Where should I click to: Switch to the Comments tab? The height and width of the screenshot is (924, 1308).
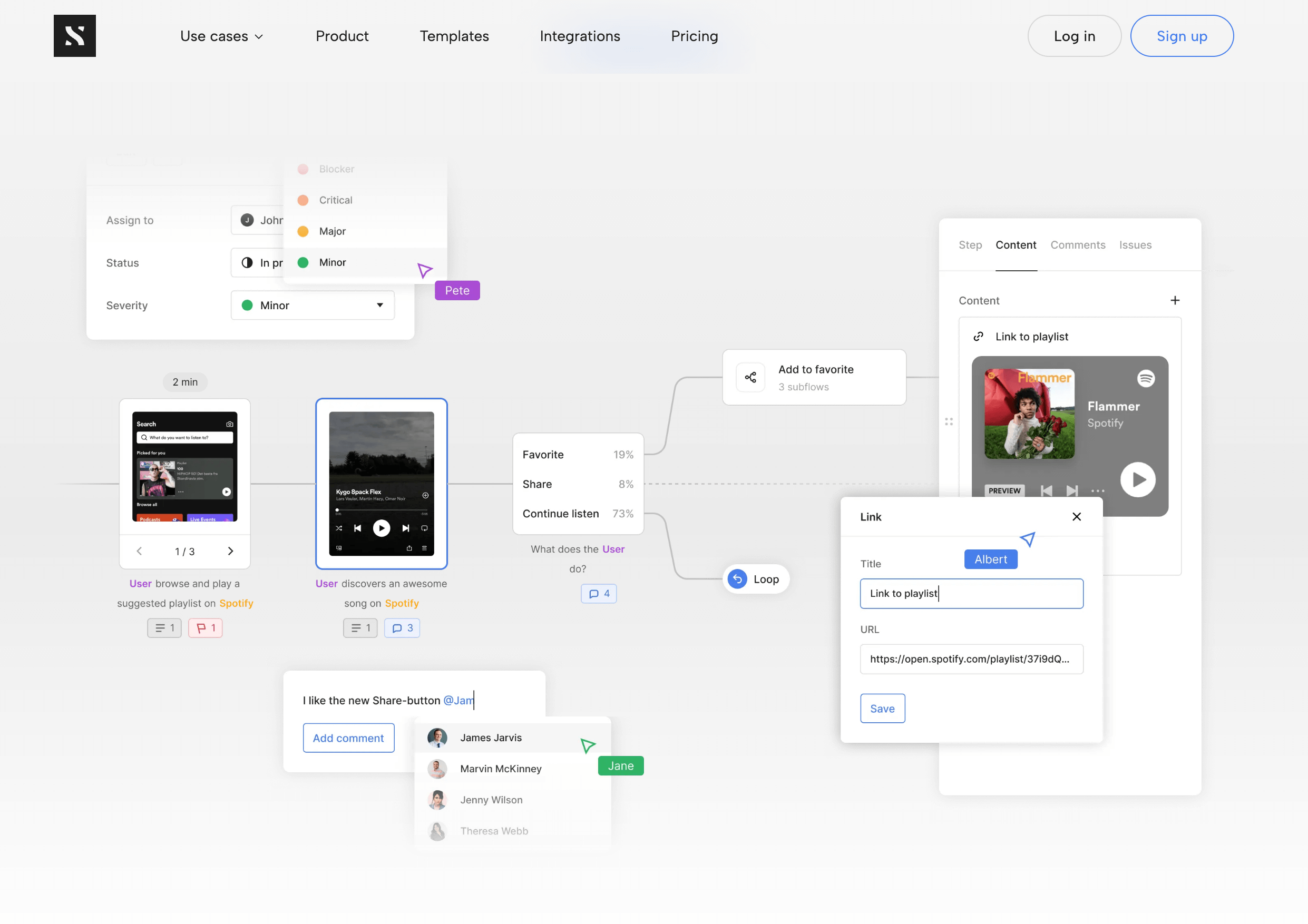tap(1077, 245)
